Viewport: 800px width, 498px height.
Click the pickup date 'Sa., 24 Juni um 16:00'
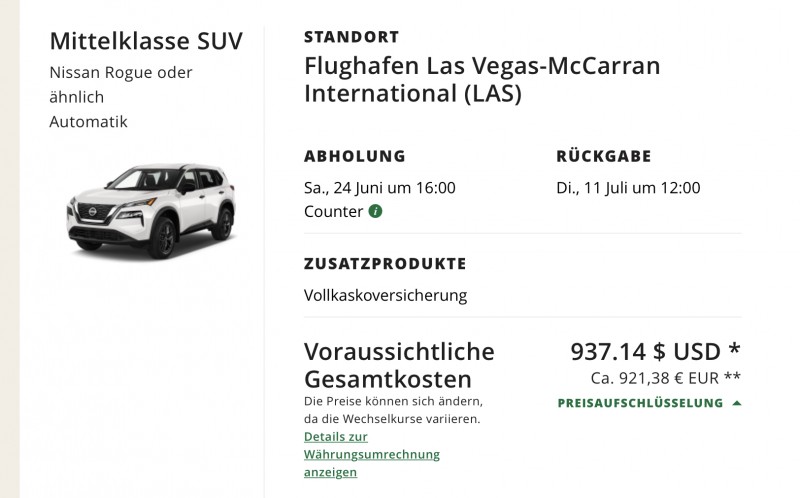tap(379, 187)
